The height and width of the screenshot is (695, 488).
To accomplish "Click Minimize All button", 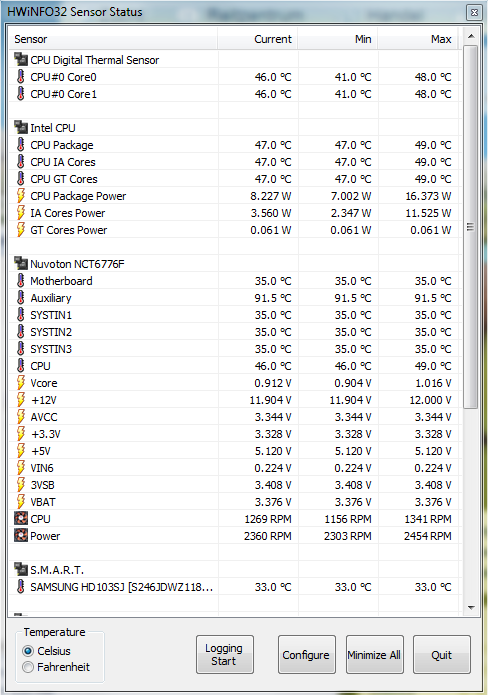I will click(374, 654).
